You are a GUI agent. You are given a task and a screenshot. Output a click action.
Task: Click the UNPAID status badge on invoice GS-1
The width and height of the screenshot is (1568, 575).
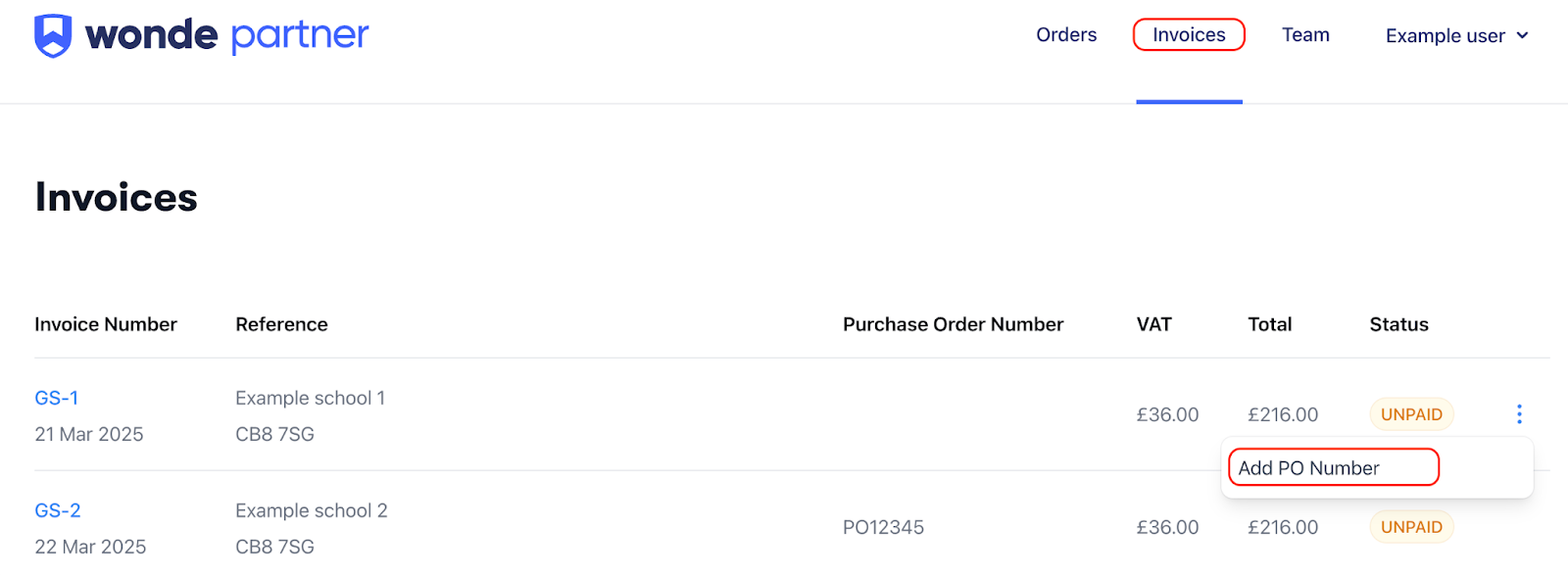1410,413
